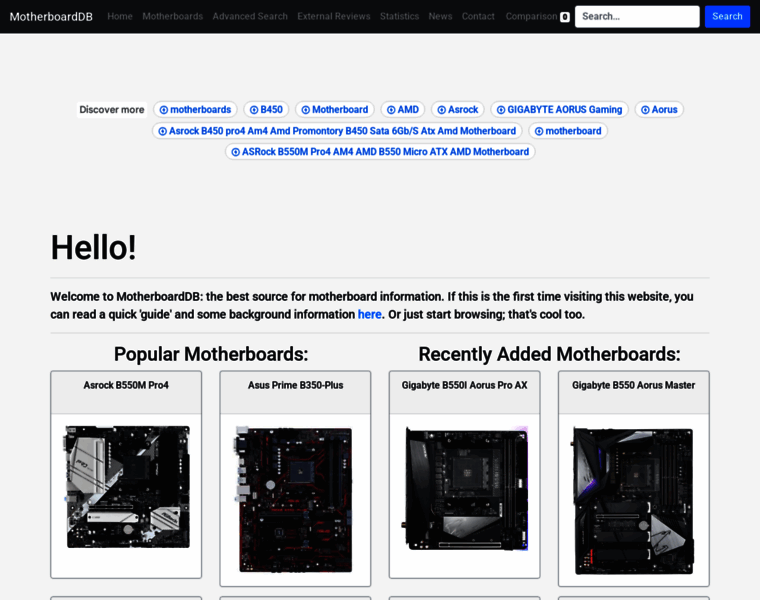This screenshot has width=760, height=600.
Task: Open the Home menu item
Action: coord(120,16)
